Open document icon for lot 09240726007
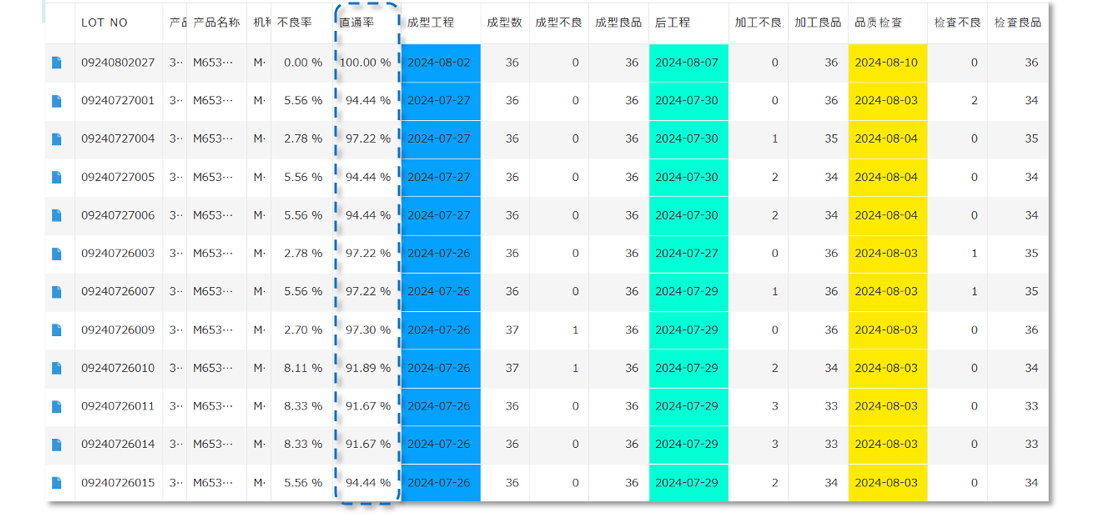 coord(57,292)
